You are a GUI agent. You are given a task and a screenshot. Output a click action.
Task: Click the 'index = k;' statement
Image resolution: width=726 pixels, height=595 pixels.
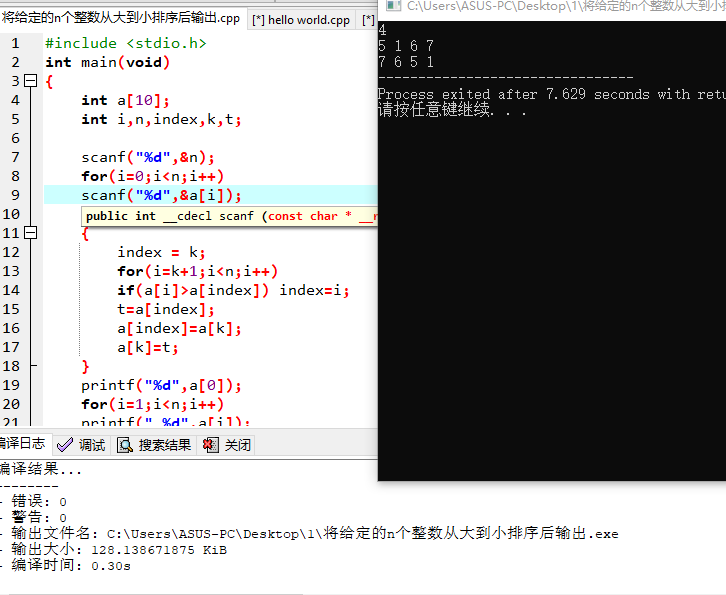(161, 252)
